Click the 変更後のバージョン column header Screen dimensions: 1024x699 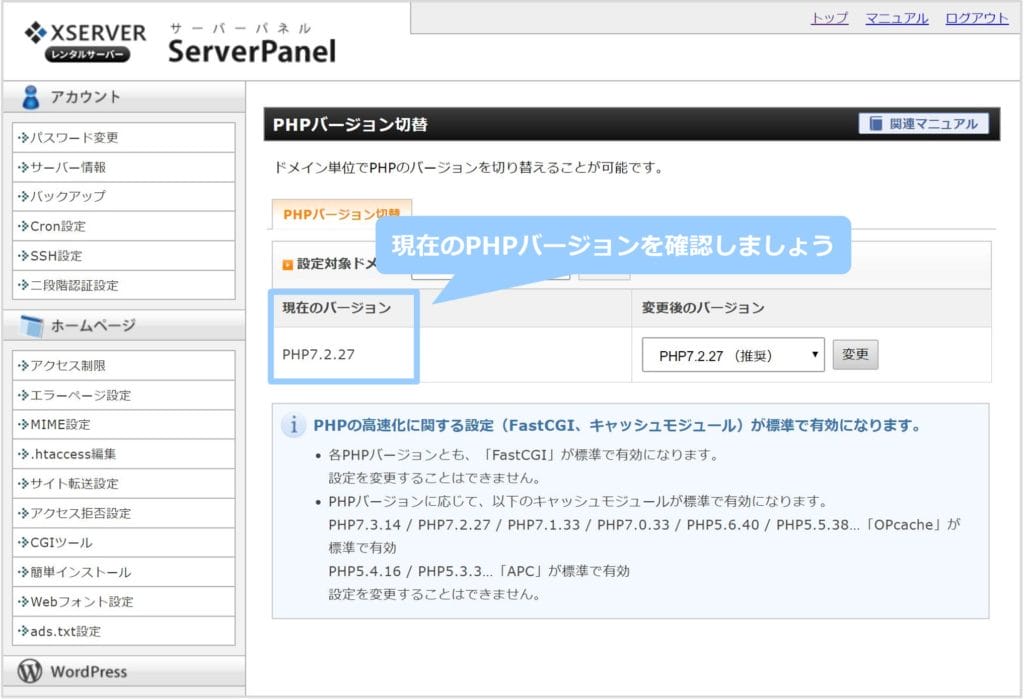(703, 308)
